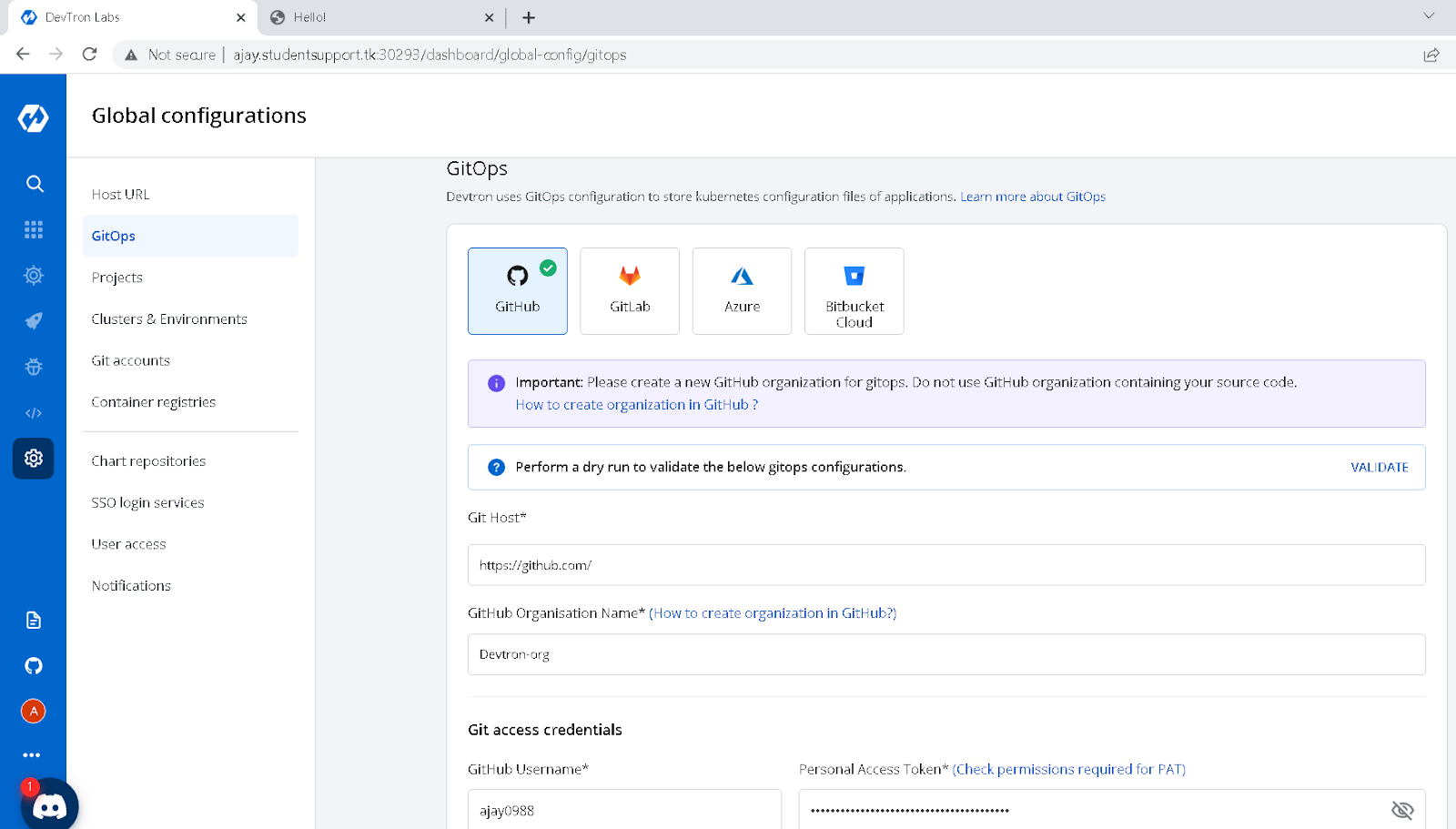The image size is (1456, 829).
Task: Open organization help link beside Organisation Name label
Action: pyautogui.click(x=773, y=613)
